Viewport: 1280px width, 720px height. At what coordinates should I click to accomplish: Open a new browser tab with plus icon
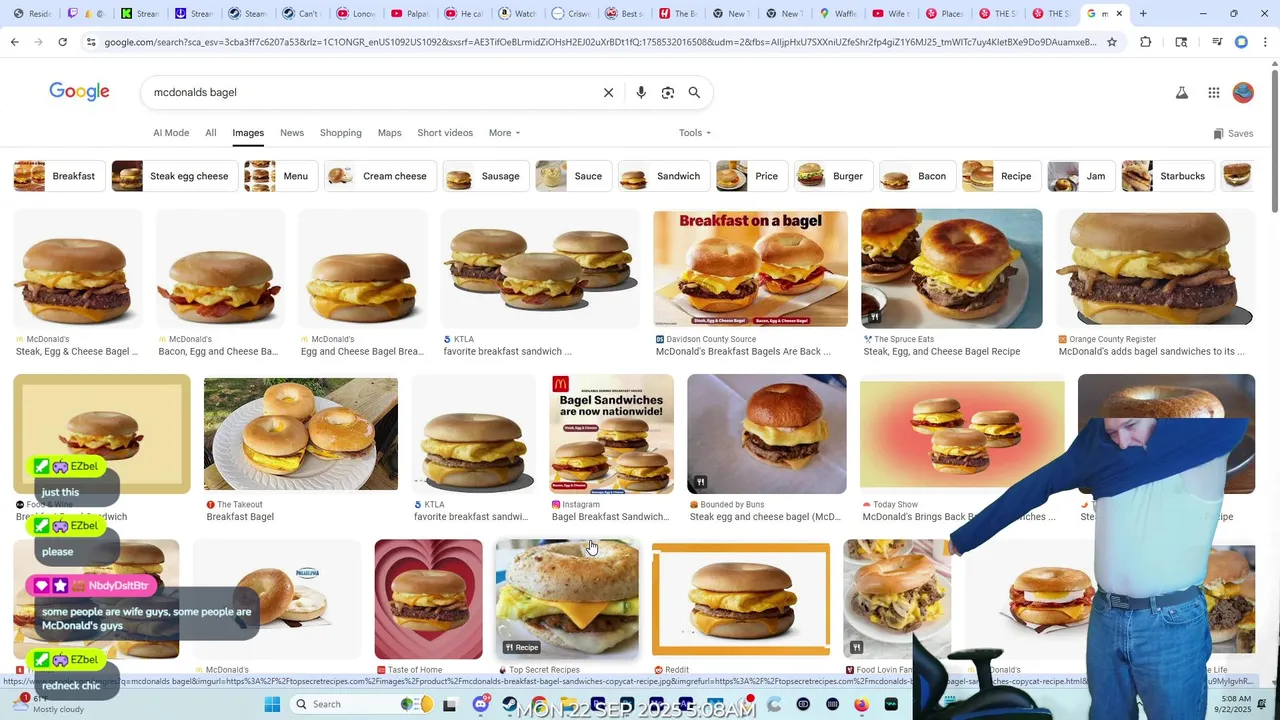tap(1143, 14)
